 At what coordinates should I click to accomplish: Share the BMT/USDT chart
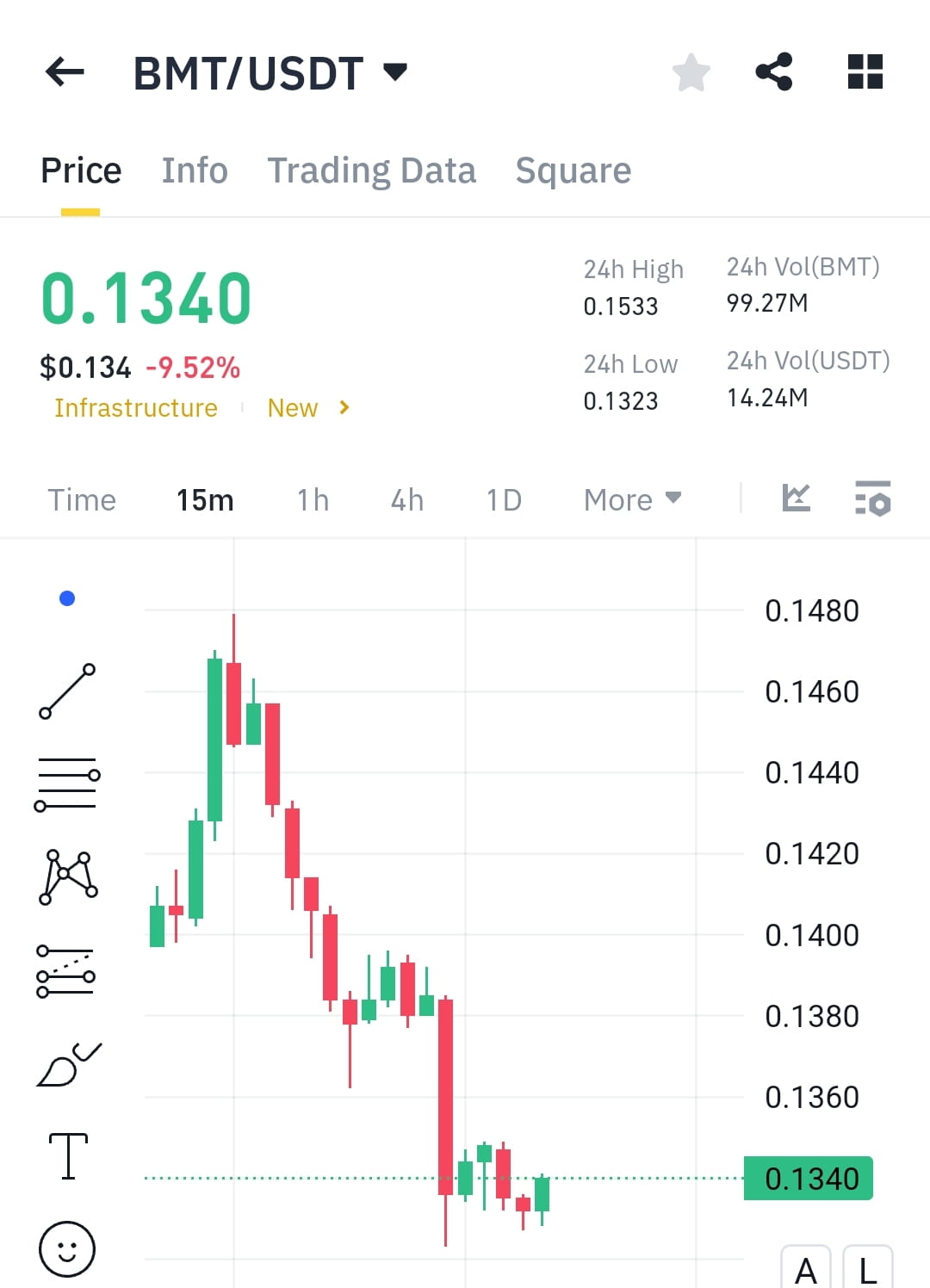pos(773,72)
